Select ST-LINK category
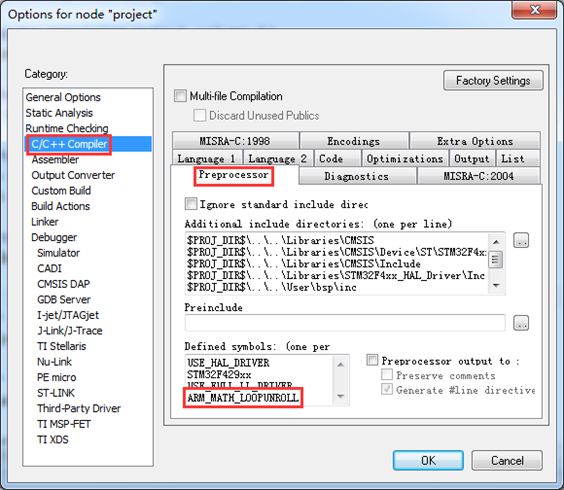The height and width of the screenshot is (490, 564). [56, 393]
